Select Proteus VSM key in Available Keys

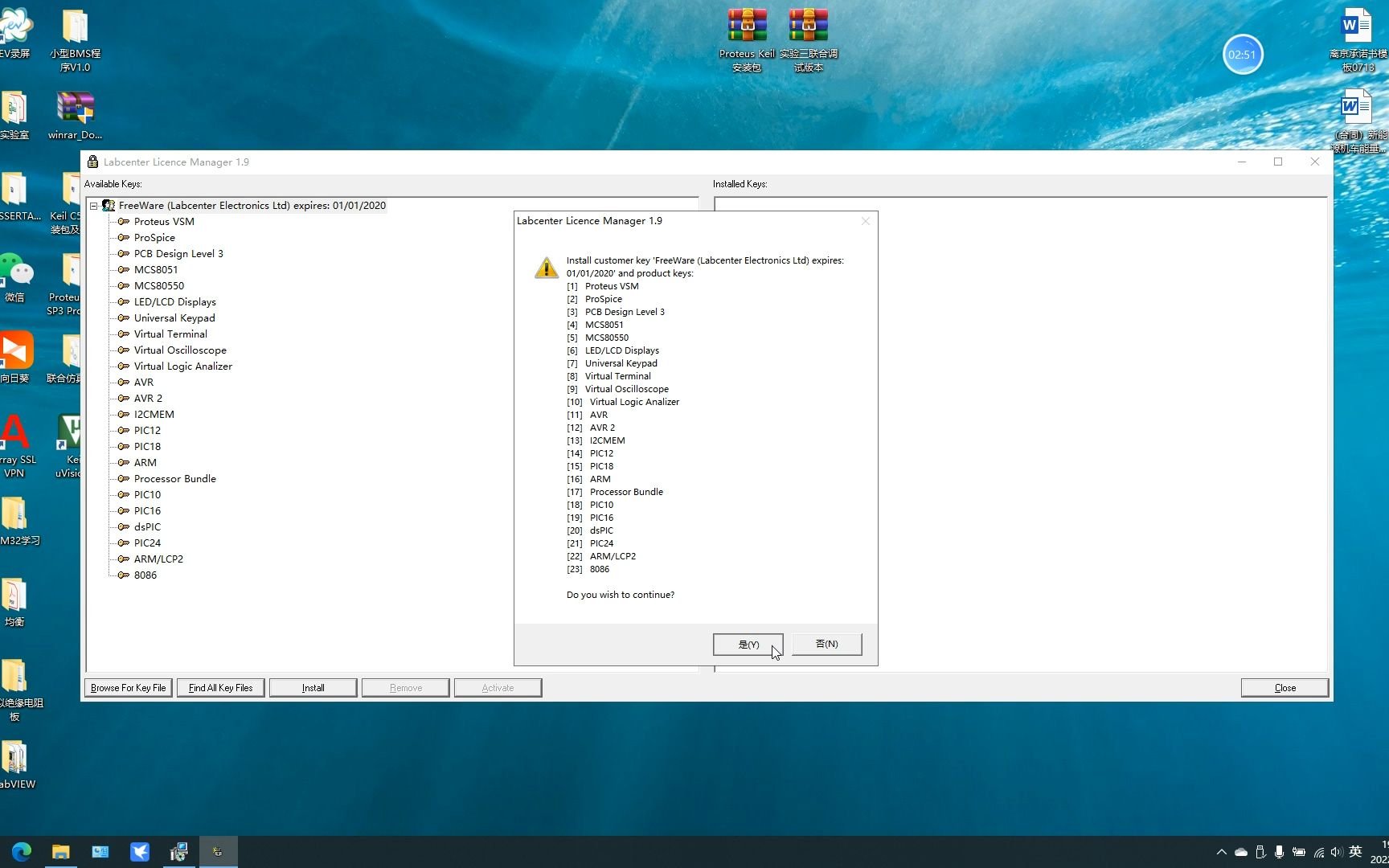click(164, 222)
